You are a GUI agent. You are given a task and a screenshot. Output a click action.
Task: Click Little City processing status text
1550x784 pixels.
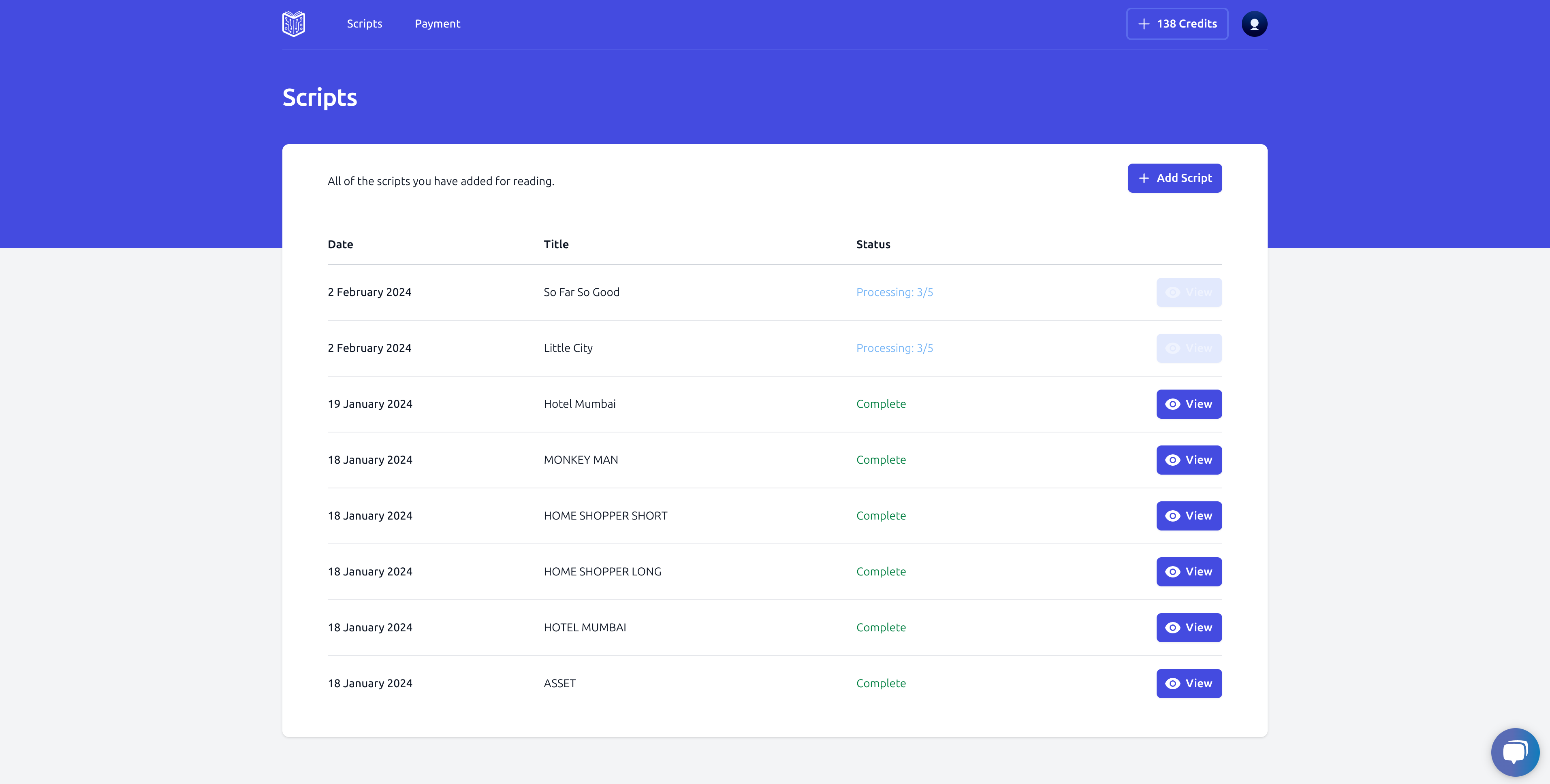[x=894, y=348]
